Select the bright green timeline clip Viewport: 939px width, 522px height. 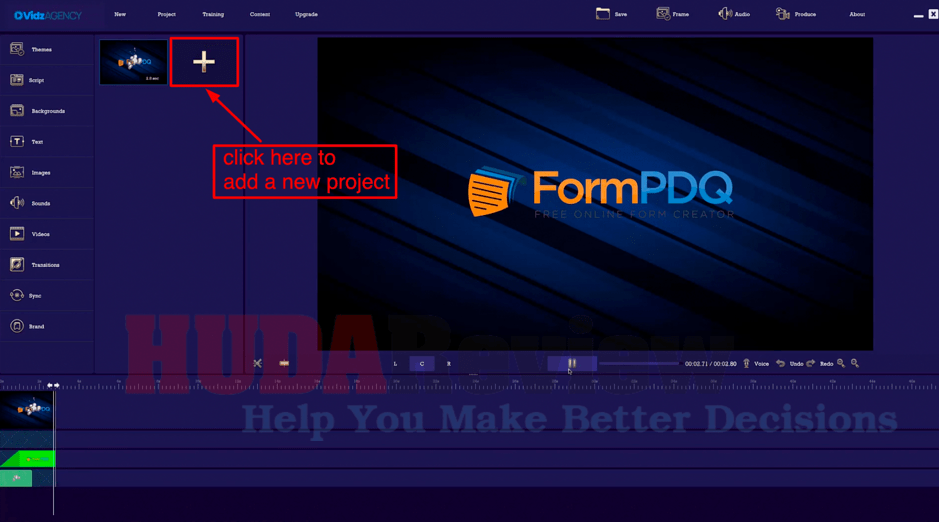pyautogui.click(x=29, y=459)
